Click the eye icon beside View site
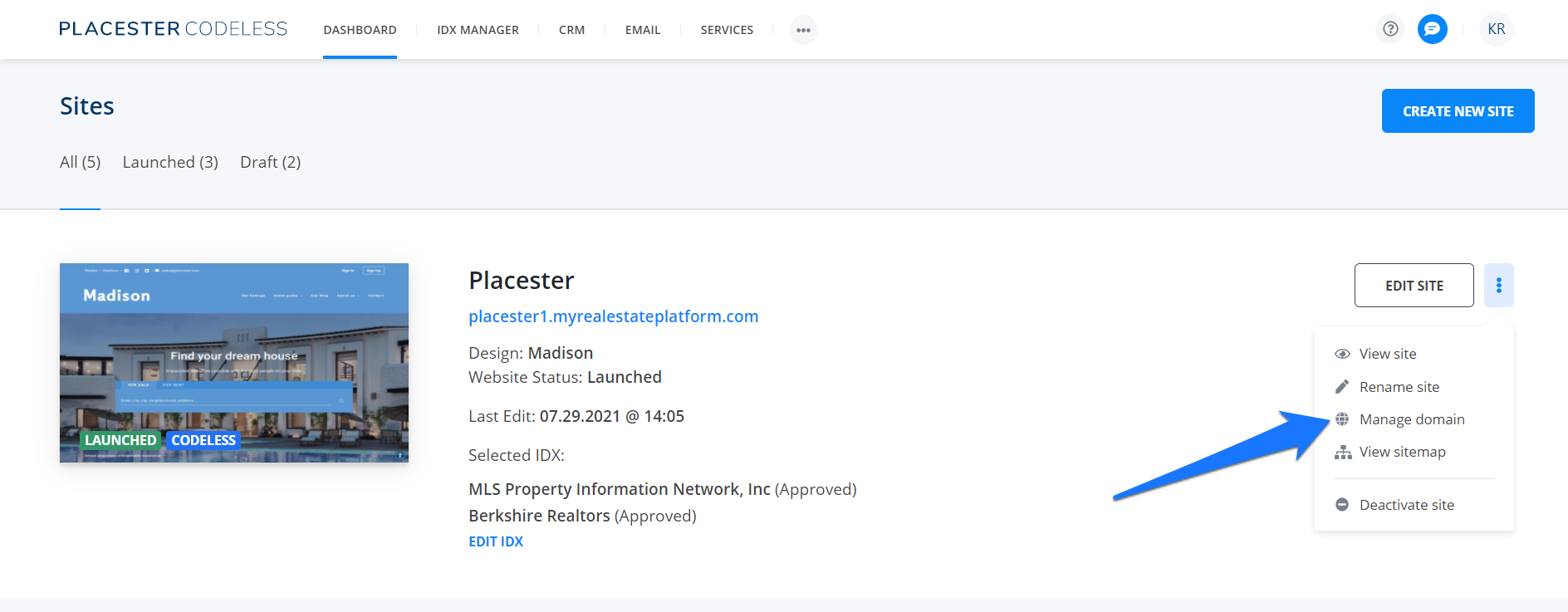Screen dimensions: 1568x612 coord(1342,354)
